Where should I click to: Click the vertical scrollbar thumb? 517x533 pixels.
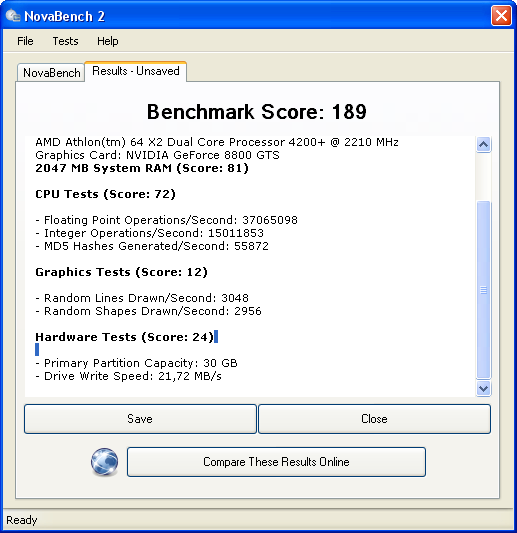(x=483, y=290)
